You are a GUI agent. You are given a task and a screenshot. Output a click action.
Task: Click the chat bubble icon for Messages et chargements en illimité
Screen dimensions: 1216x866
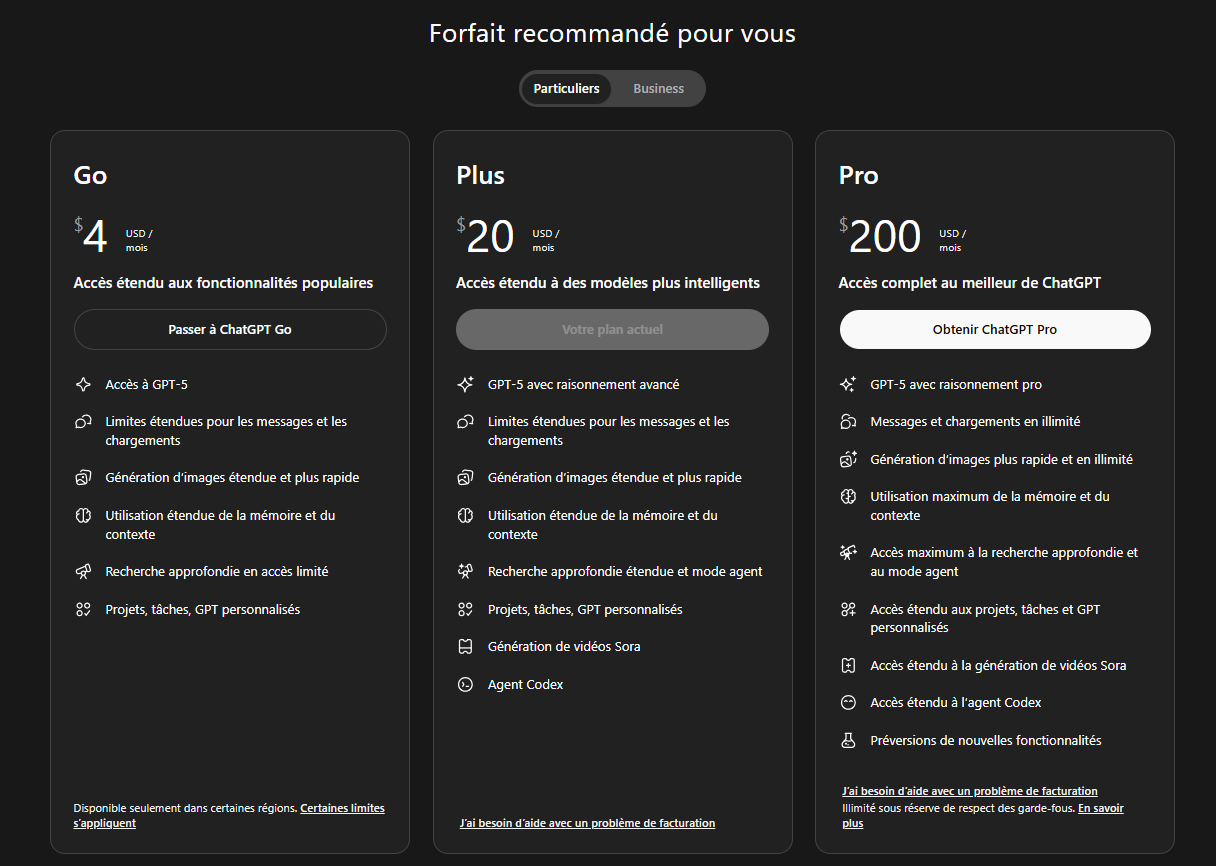pyautogui.click(x=848, y=422)
